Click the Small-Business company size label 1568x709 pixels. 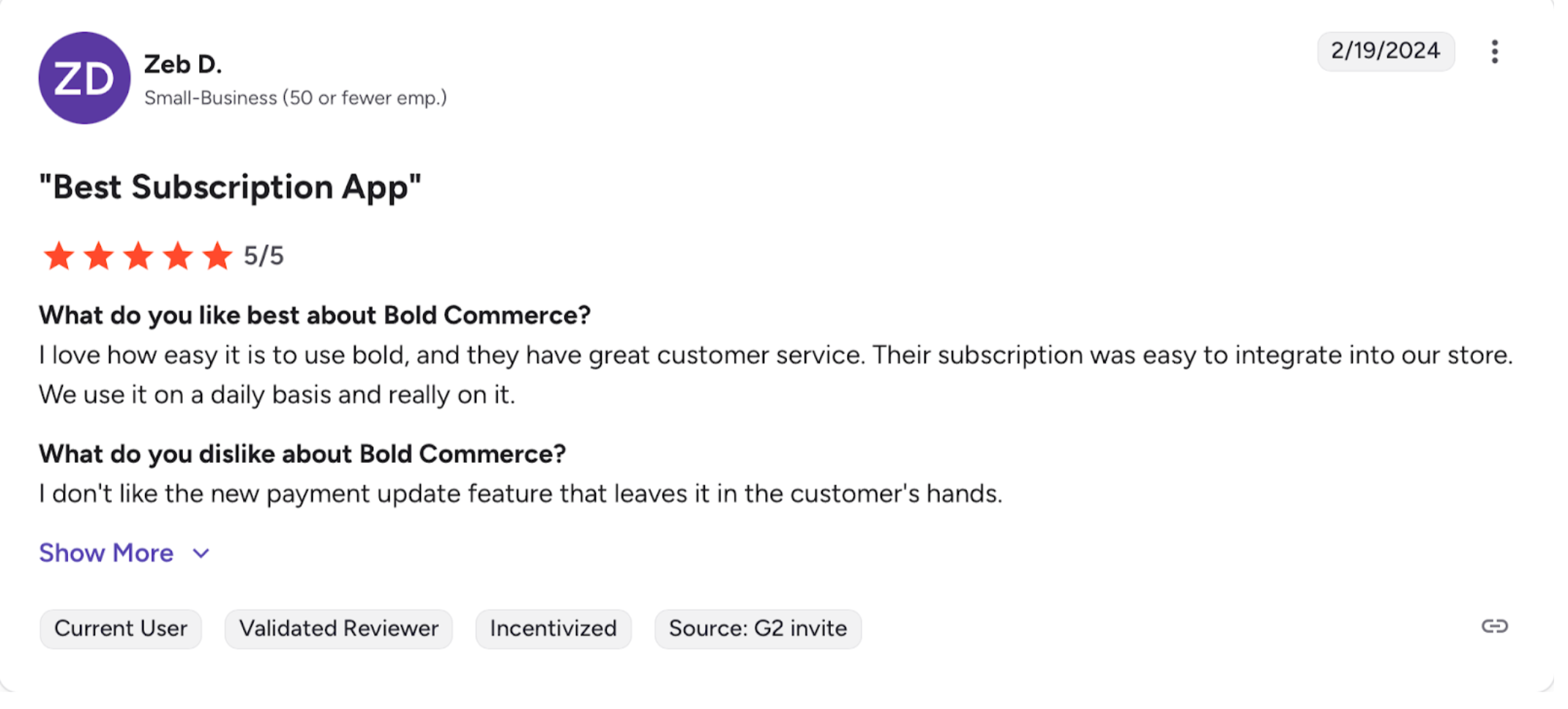[295, 98]
